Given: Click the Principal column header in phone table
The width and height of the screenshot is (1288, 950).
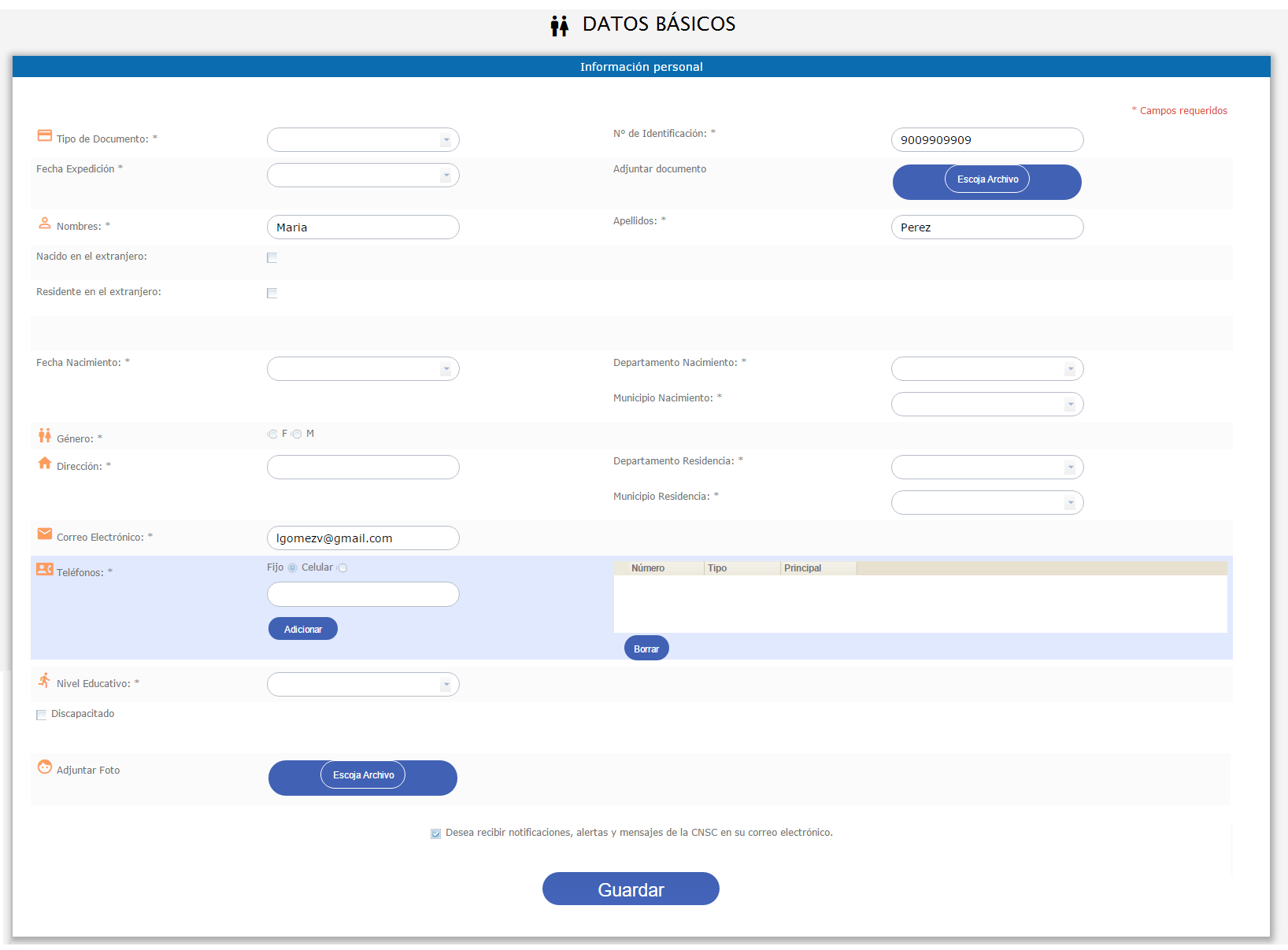Looking at the screenshot, I should [802, 568].
